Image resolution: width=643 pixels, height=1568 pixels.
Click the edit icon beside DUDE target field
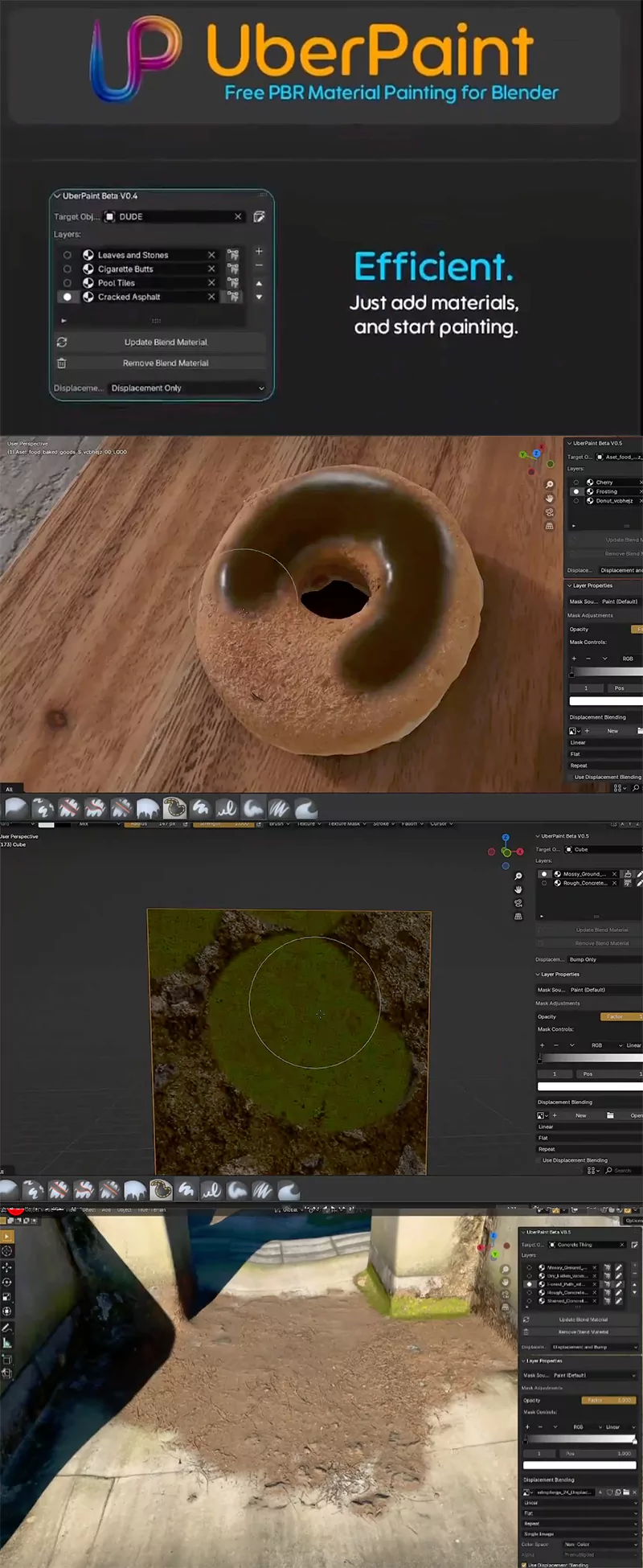(x=259, y=217)
